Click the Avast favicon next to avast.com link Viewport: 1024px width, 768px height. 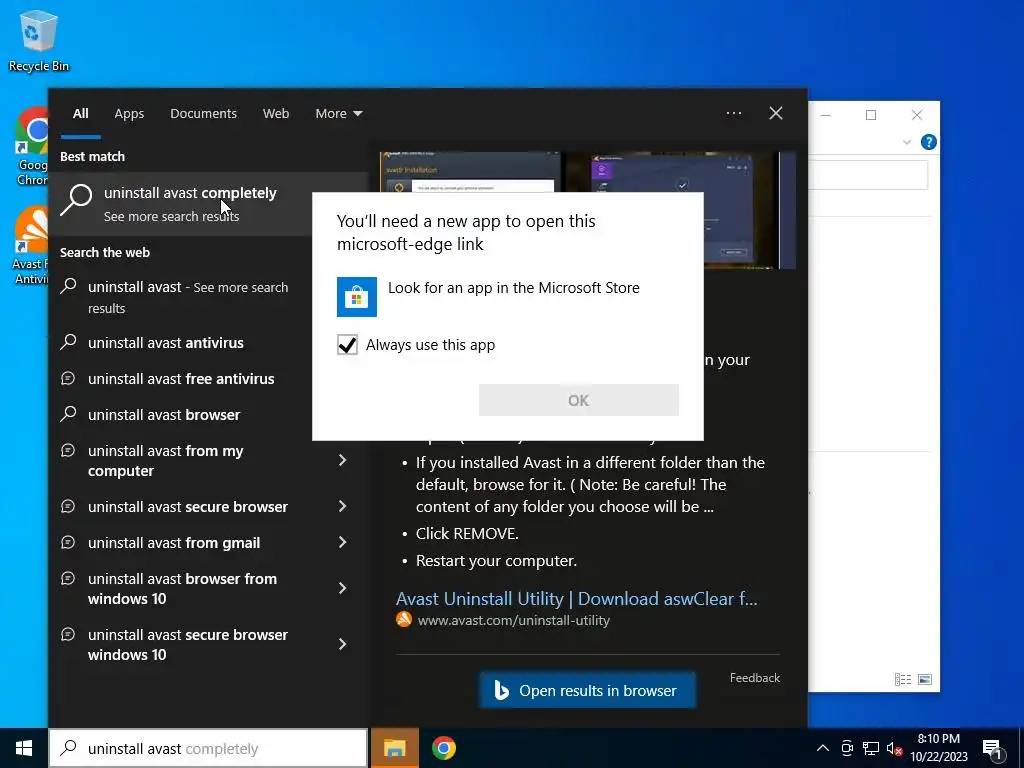404,619
